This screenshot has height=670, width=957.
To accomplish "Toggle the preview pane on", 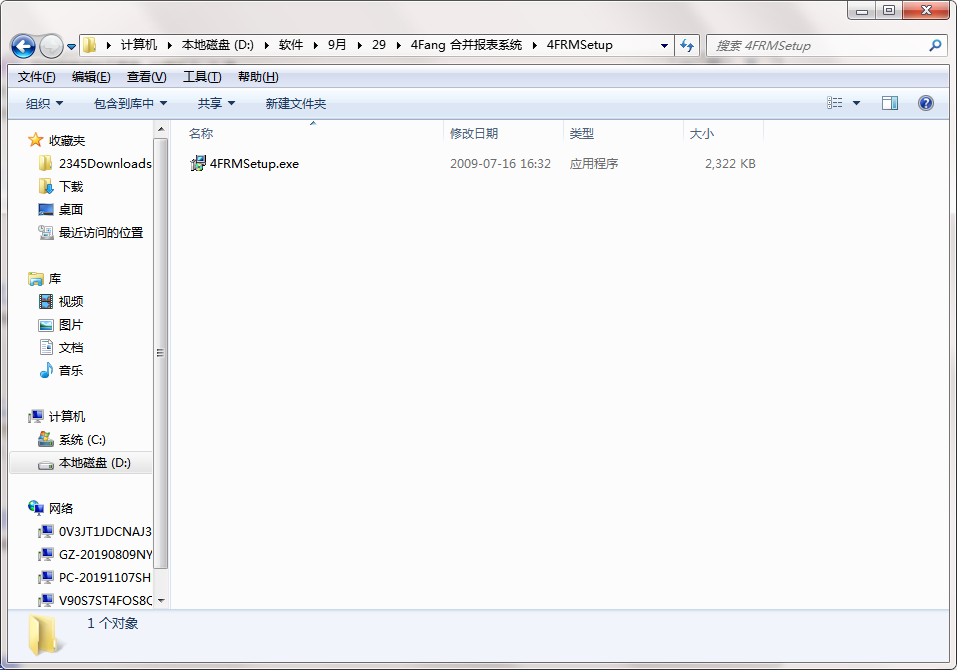I will tap(888, 102).
